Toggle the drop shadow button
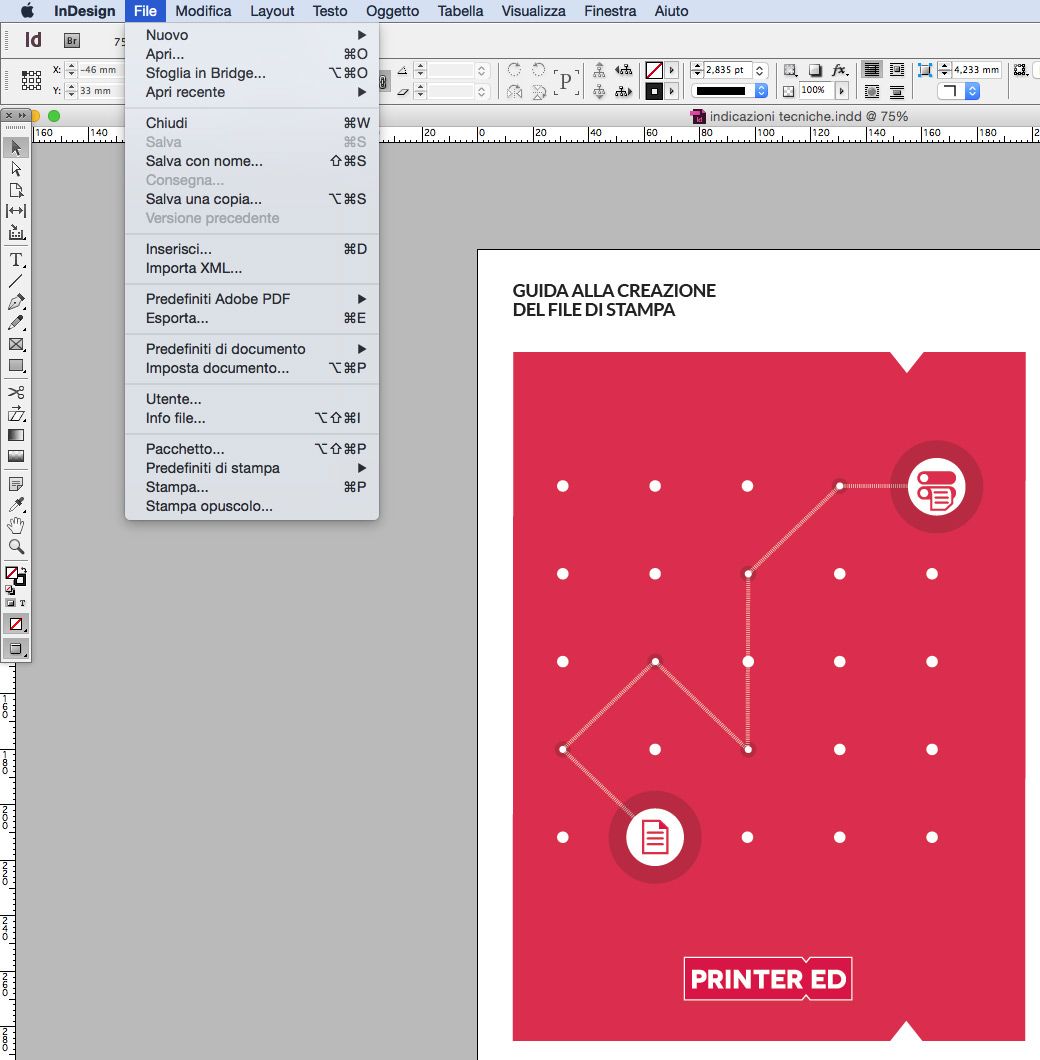Image resolution: width=1040 pixels, height=1060 pixels. tap(815, 70)
